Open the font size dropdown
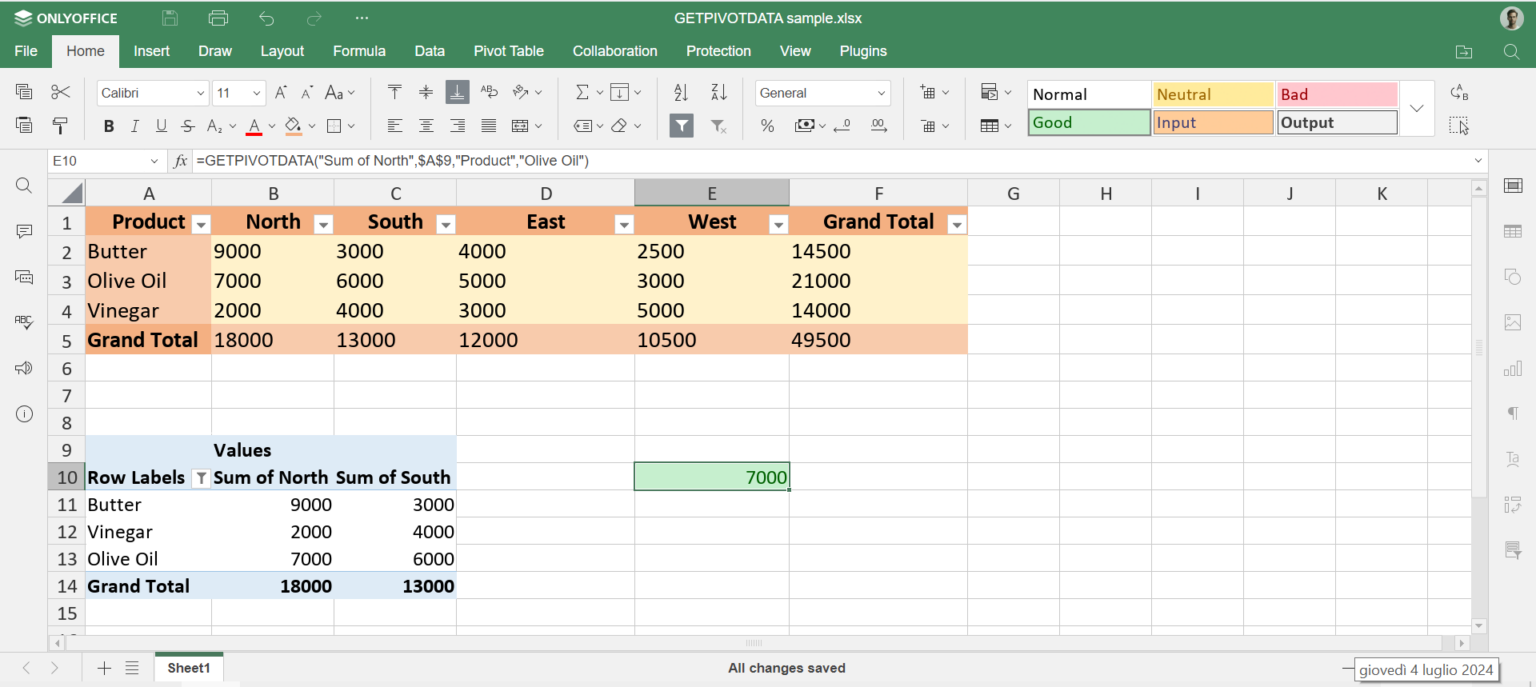1536x687 pixels. click(x=238, y=92)
